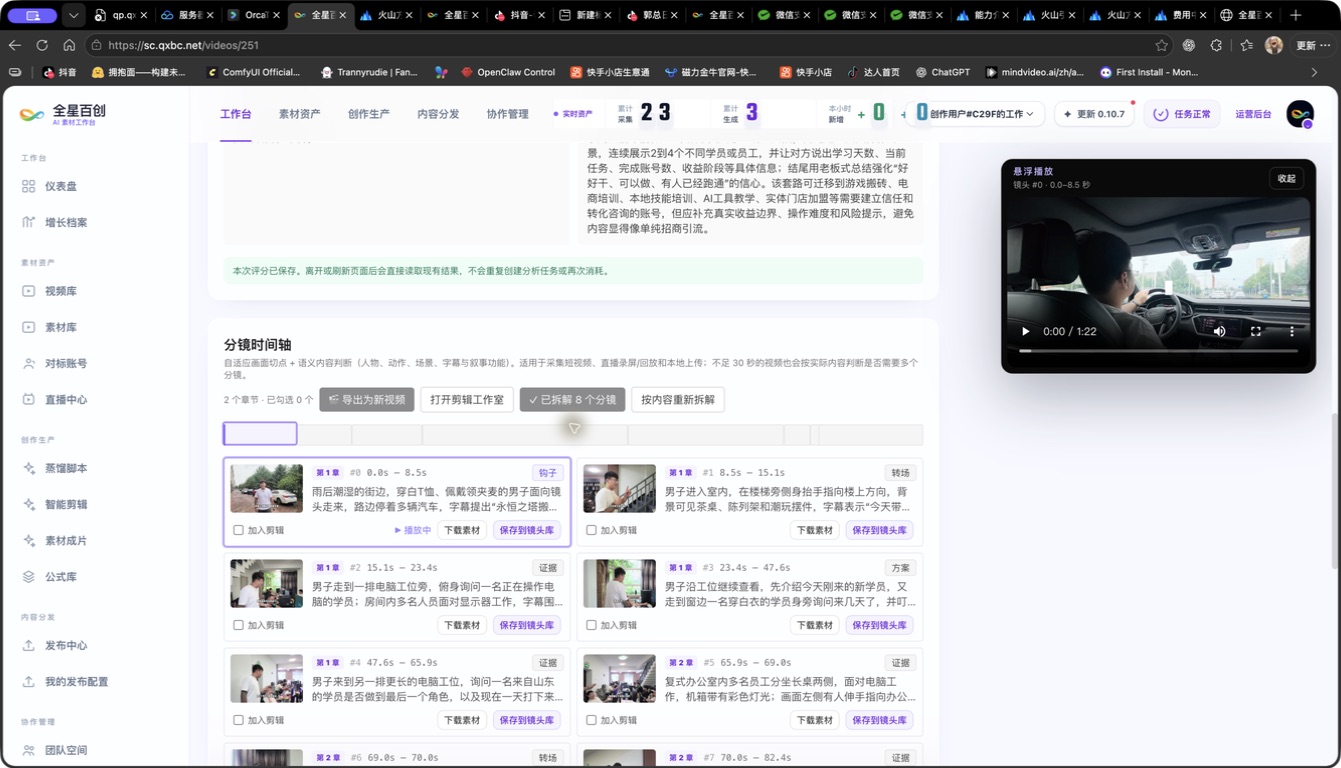Image resolution: width=1341 pixels, height=768 pixels.
Task: Click the user avatar in app header
Action: (x=1300, y=114)
